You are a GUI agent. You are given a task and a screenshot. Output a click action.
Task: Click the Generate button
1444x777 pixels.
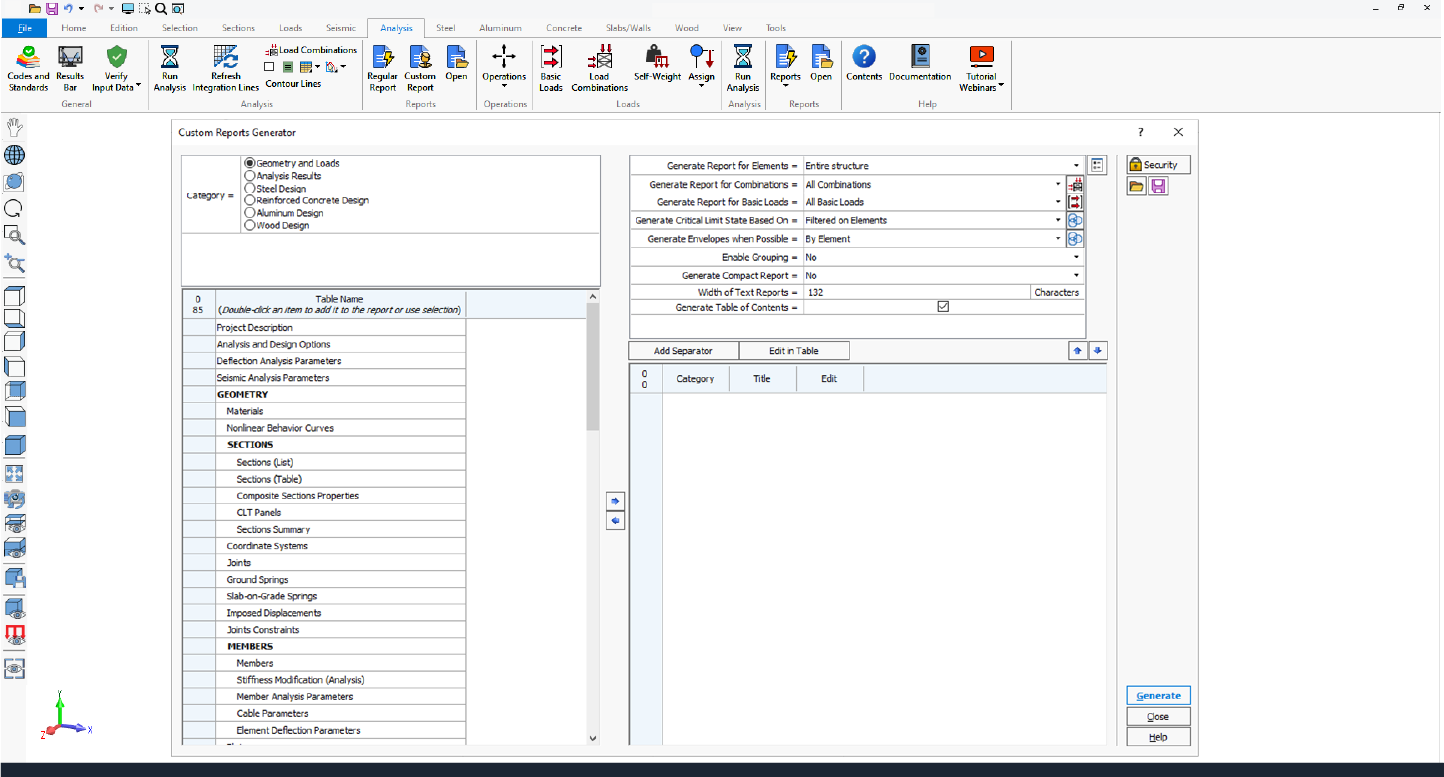click(x=1157, y=695)
